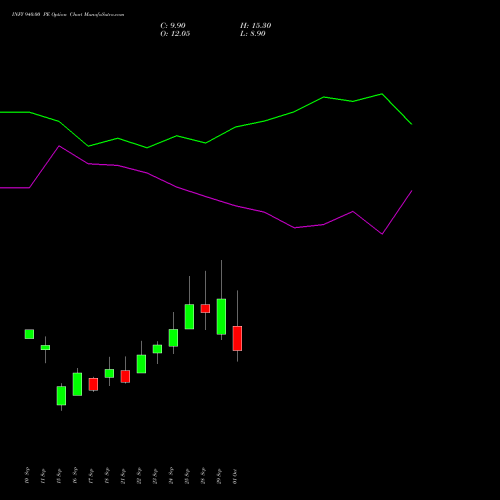This screenshot has width=500, height=500.
Task: Click the 16 Sep date label
Action: click(75, 475)
